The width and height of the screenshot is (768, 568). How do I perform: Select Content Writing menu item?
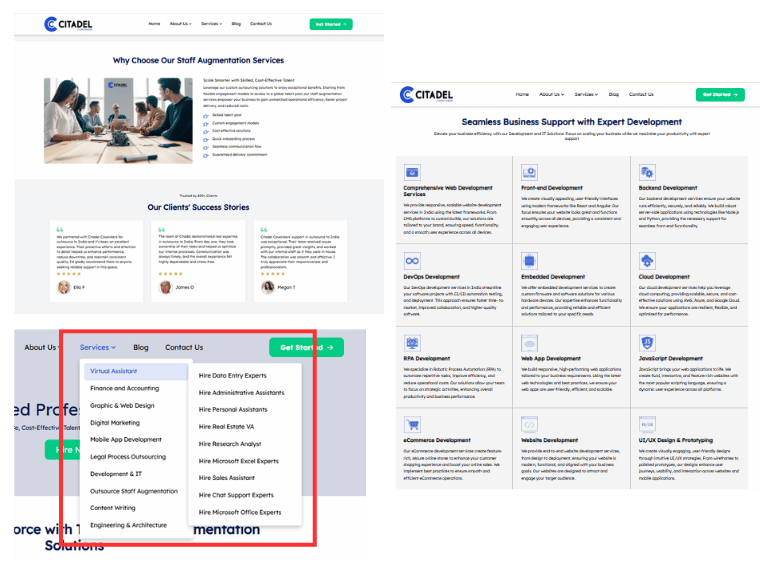pyautogui.click(x=113, y=508)
